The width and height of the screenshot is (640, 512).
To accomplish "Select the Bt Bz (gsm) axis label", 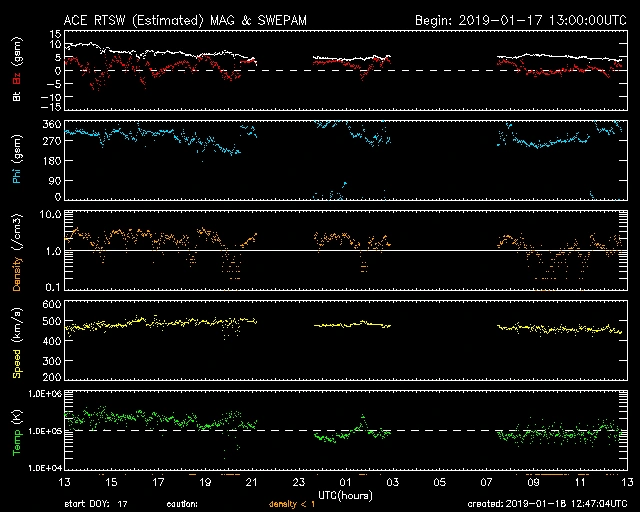I will click(17, 72).
